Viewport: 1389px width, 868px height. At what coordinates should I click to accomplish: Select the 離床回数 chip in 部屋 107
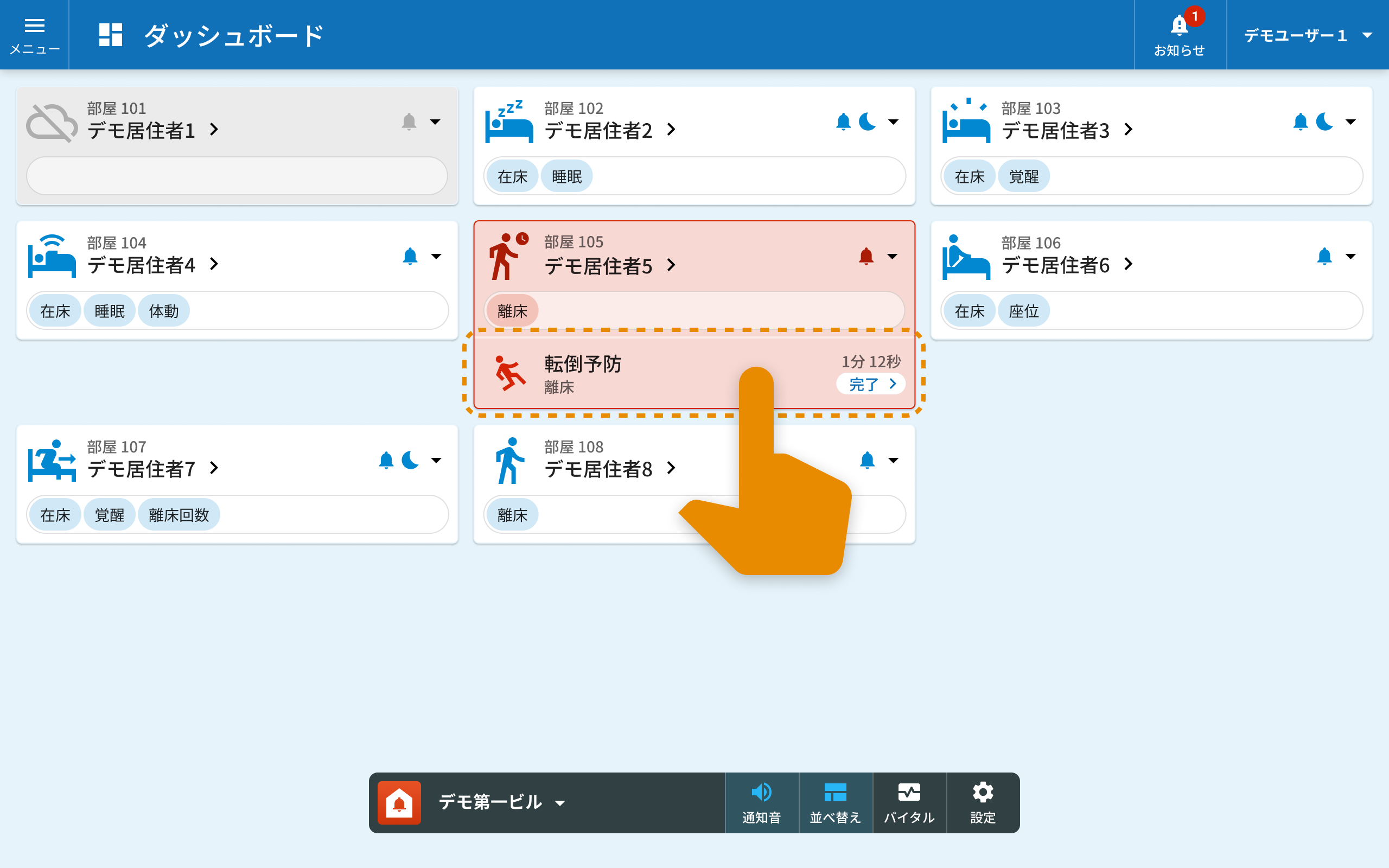point(179,515)
